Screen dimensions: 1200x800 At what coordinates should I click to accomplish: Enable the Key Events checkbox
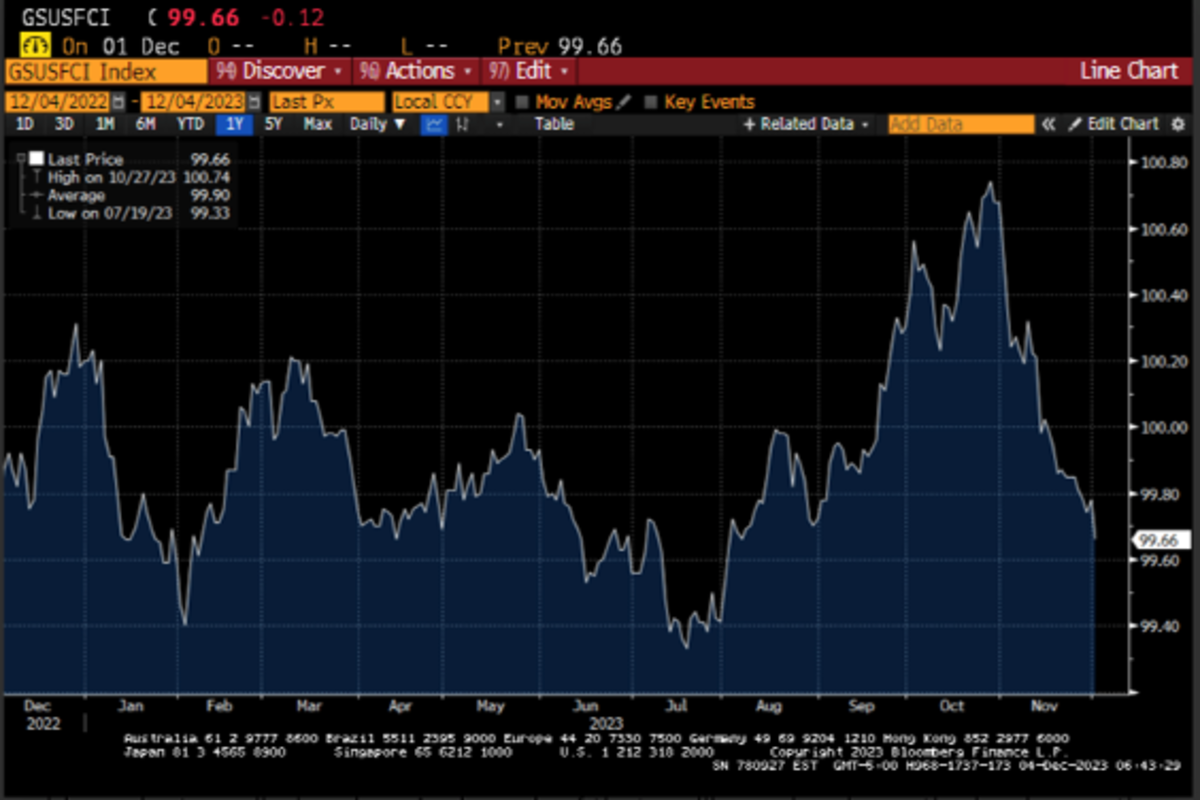[x=651, y=102]
